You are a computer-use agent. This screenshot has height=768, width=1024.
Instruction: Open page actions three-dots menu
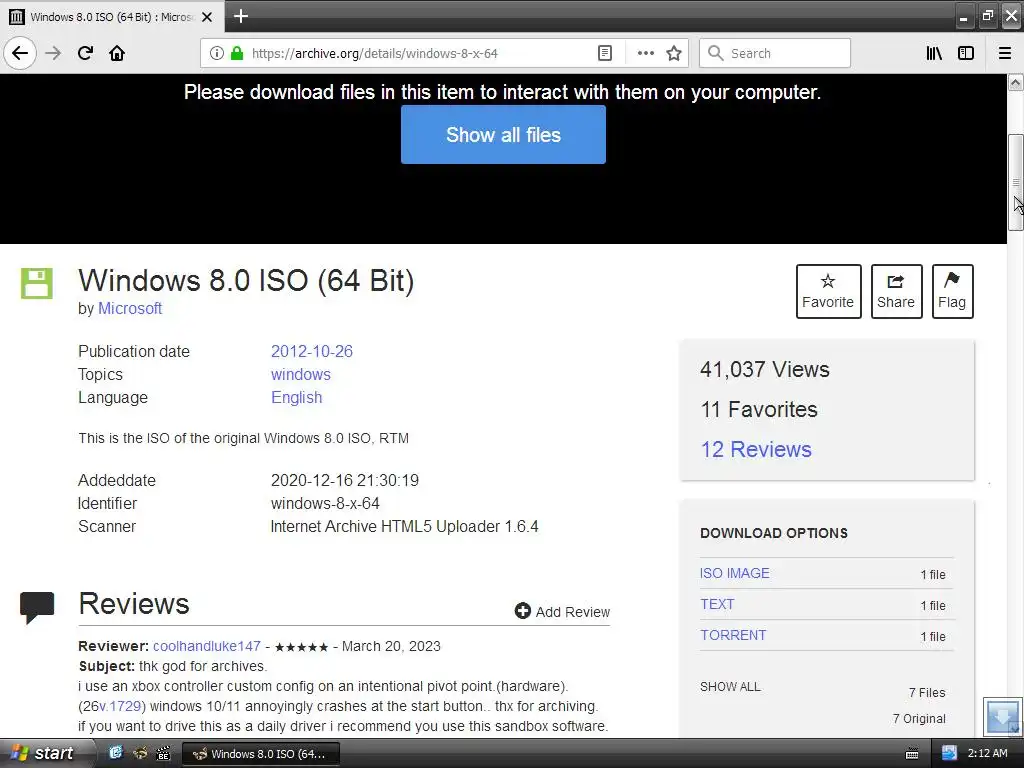pyautogui.click(x=645, y=54)
